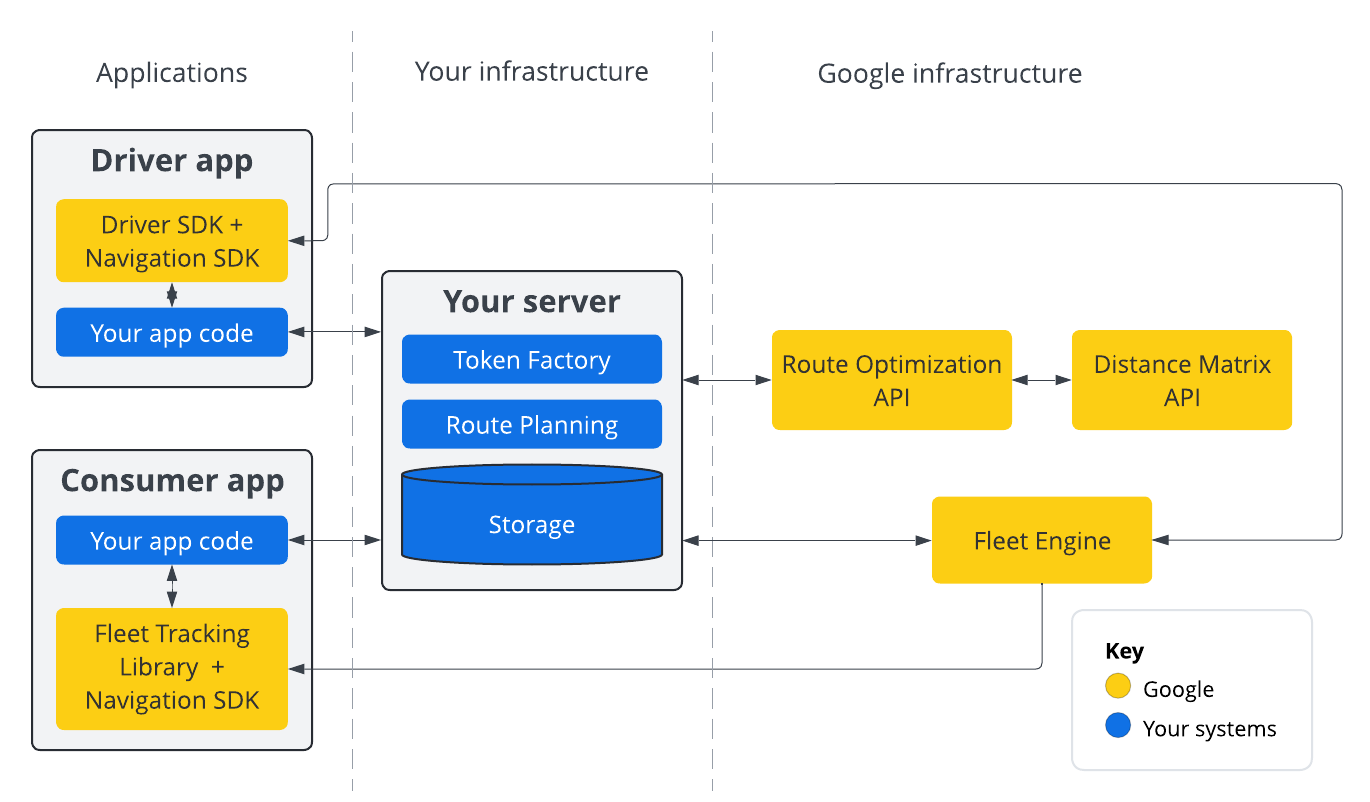Select the Your app code block in Driver app
Screen dimensions: 1370x802
click(x=171, y=332)
